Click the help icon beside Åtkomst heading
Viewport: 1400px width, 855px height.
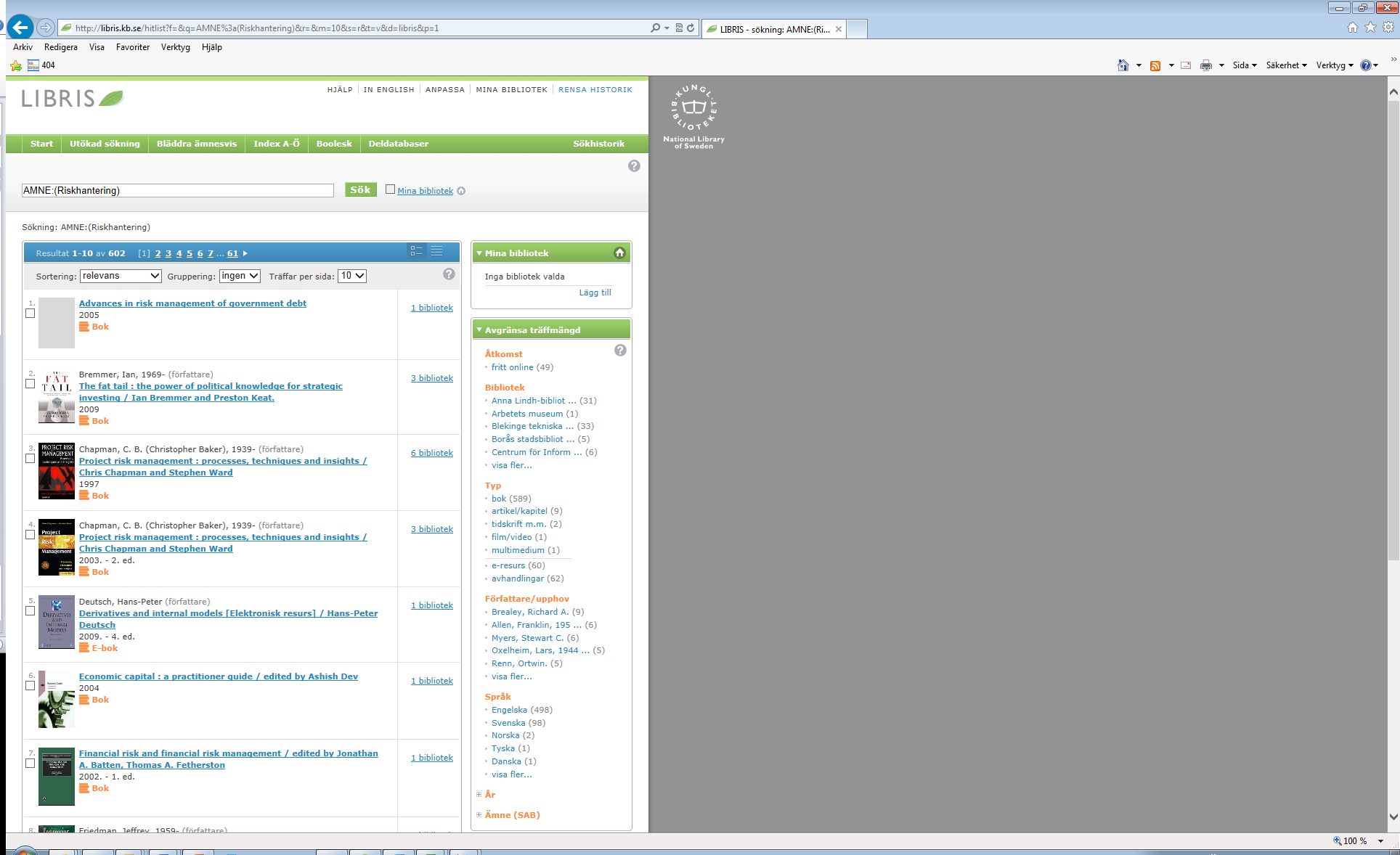pyautogui.click(x=620, y=350)
